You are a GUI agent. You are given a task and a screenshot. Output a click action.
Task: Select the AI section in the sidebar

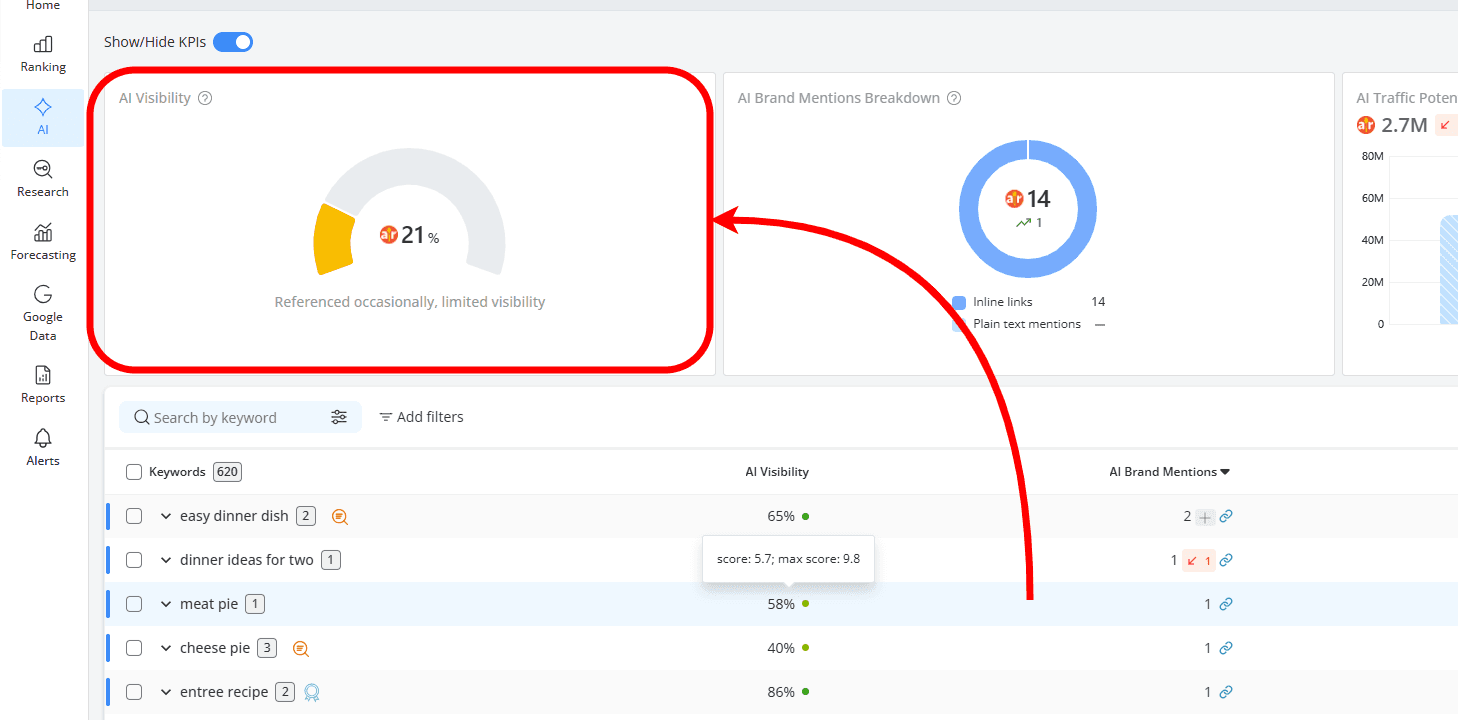click(x=42, y=117)
